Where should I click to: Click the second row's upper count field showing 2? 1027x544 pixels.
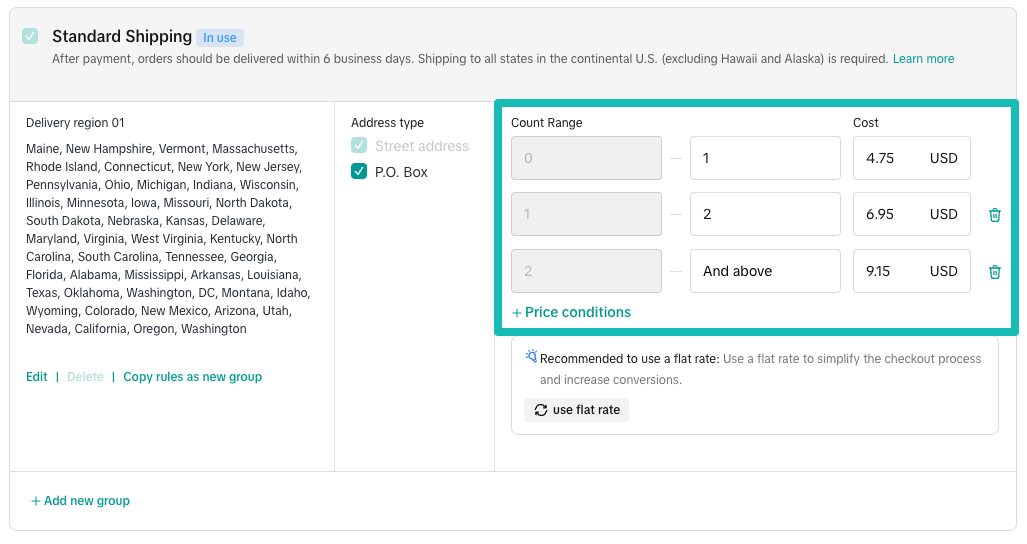coord(764,214)
